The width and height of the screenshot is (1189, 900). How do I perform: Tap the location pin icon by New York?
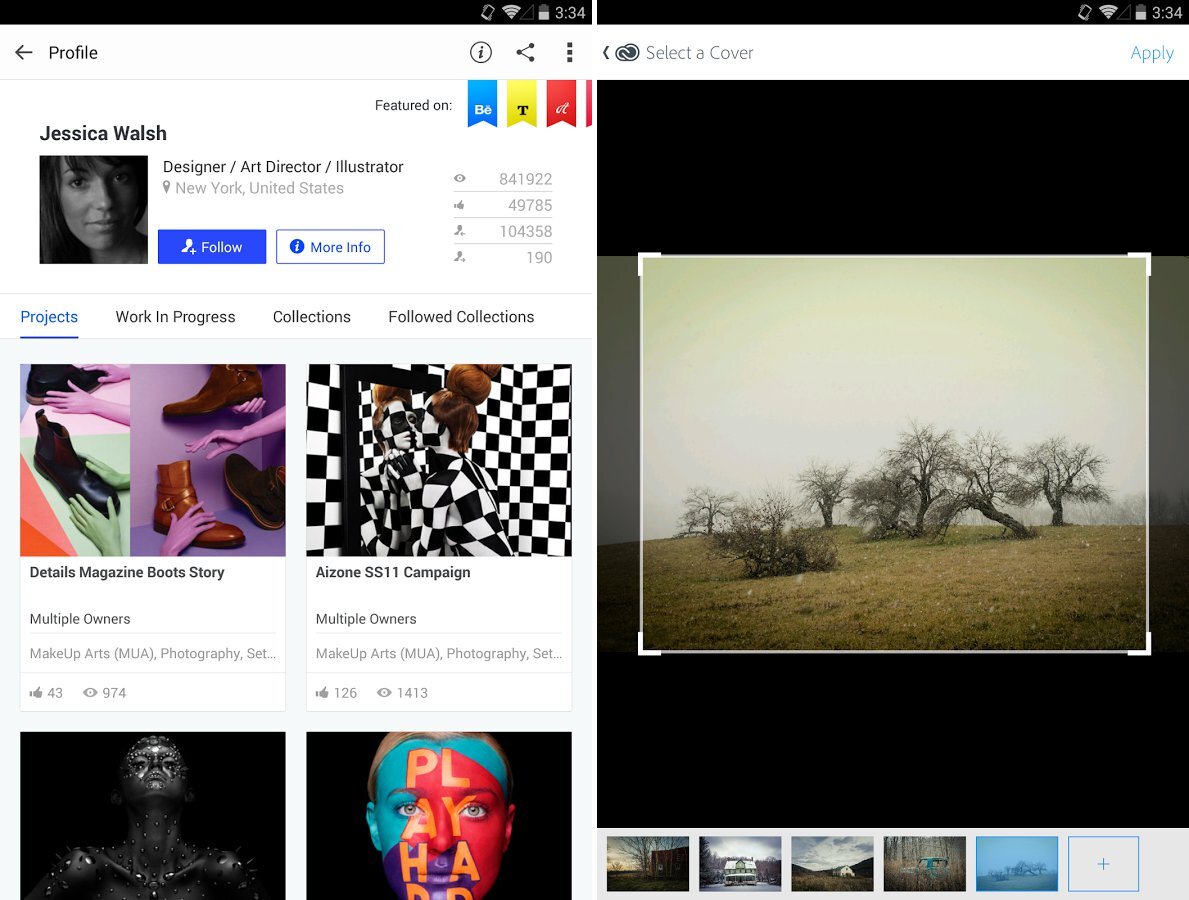[x=167, y=187]
